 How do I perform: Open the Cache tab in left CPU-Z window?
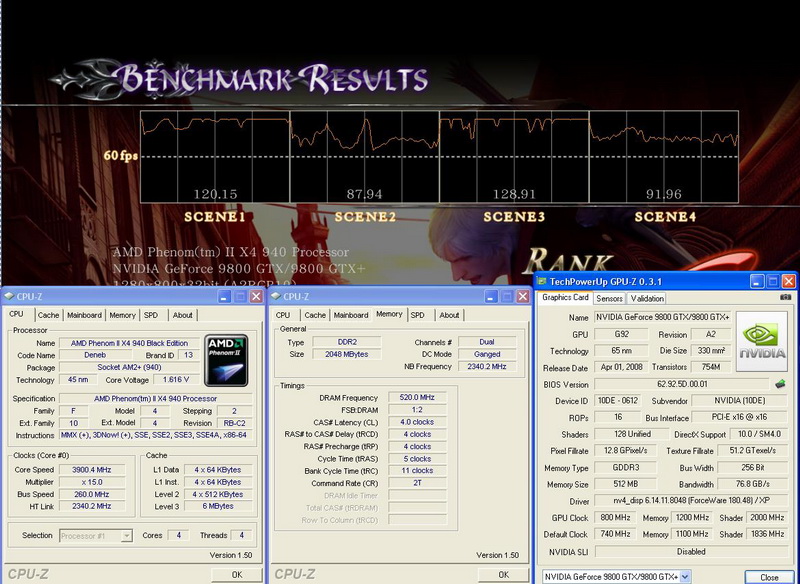click(48, 315)
